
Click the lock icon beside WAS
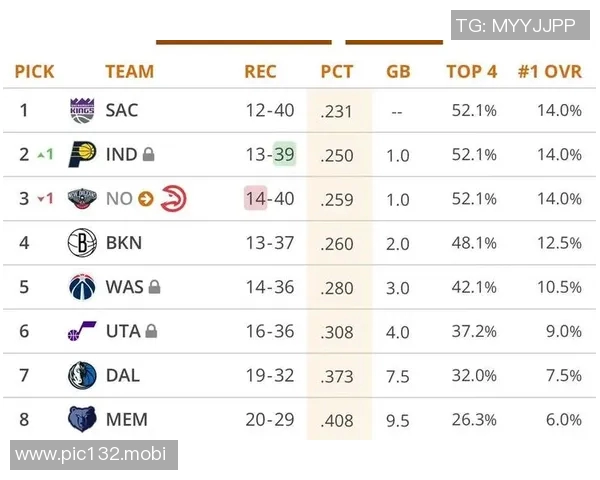tap(155, 287)
